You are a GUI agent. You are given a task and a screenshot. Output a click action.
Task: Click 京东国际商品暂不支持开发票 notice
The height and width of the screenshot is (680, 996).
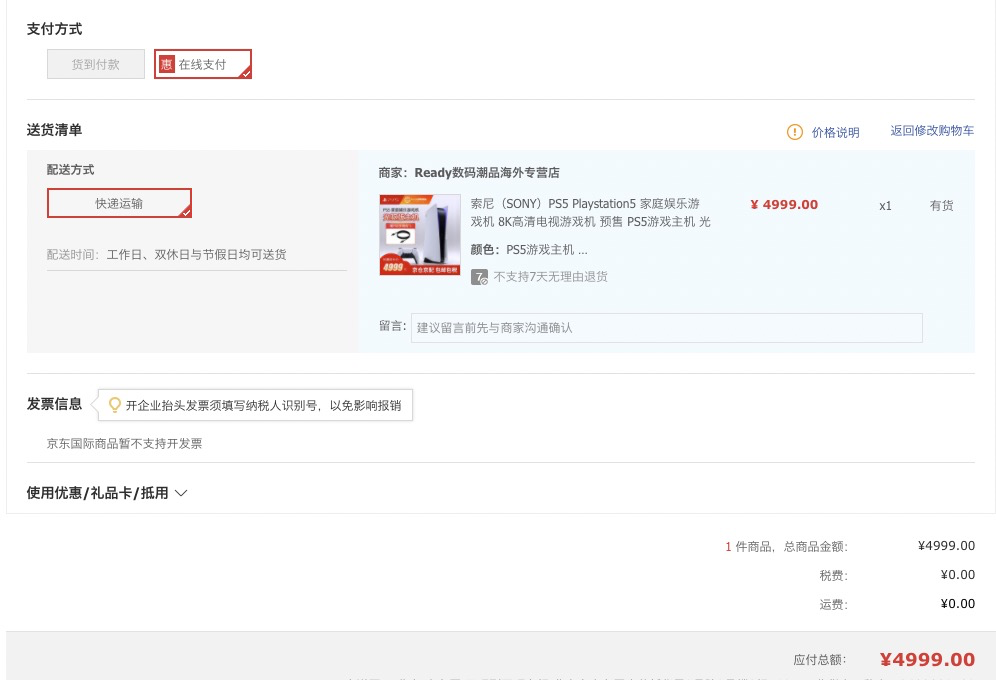[124, 444]
